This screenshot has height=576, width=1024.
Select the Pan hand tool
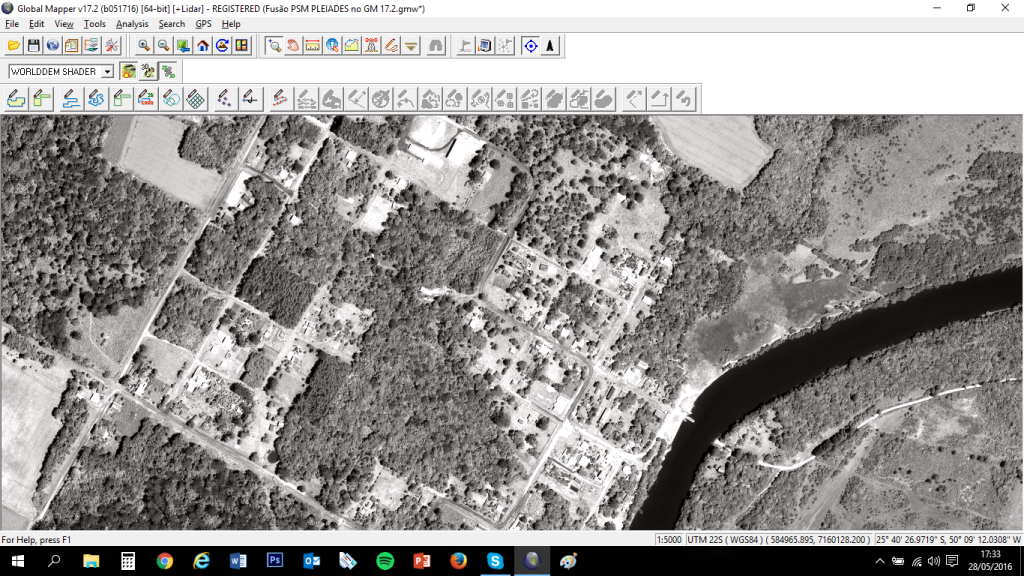pyautogui.click(x=292, y=45)
